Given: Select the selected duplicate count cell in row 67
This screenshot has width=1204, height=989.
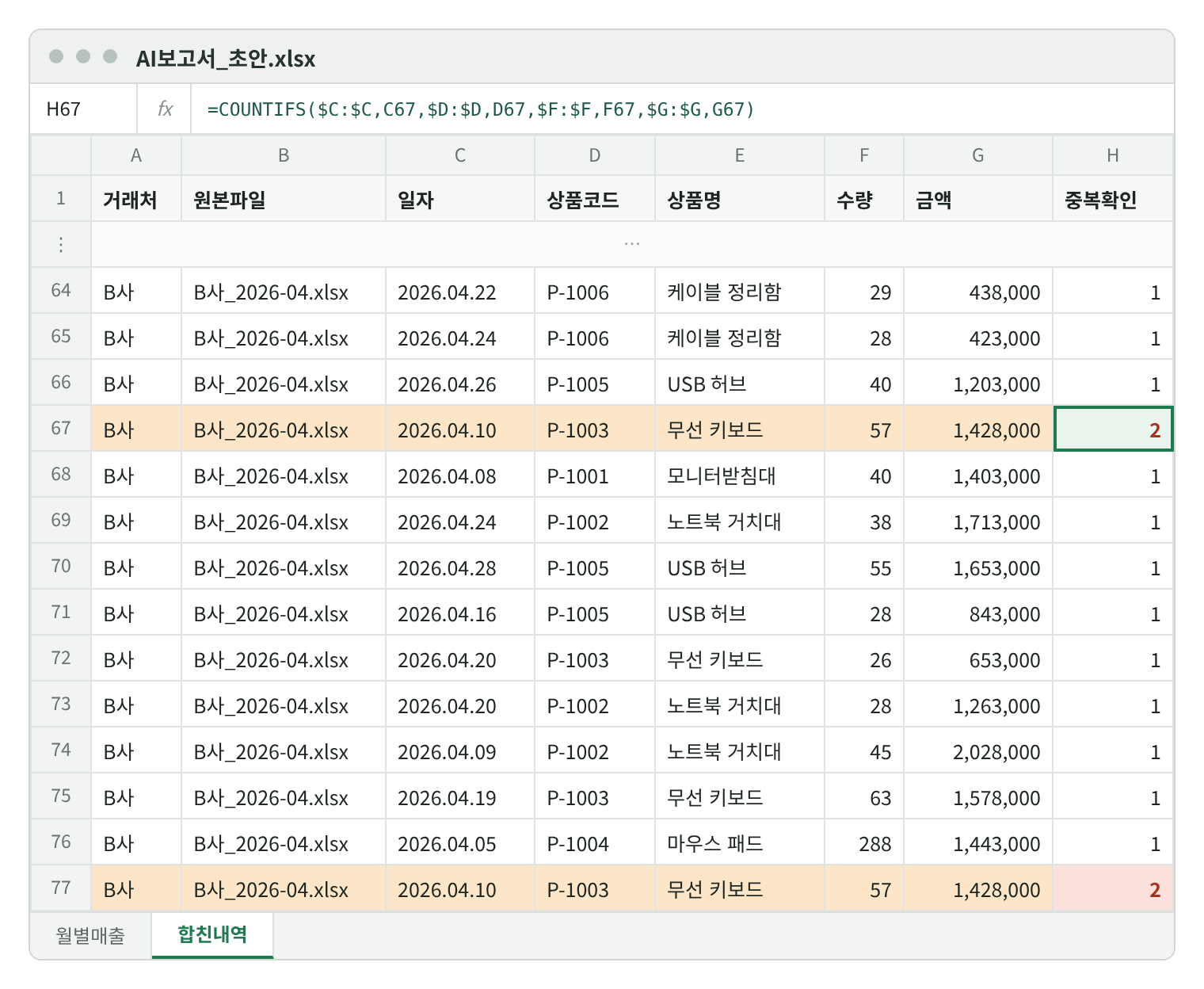Looking at the screenshot, I should coord(1113,429).
